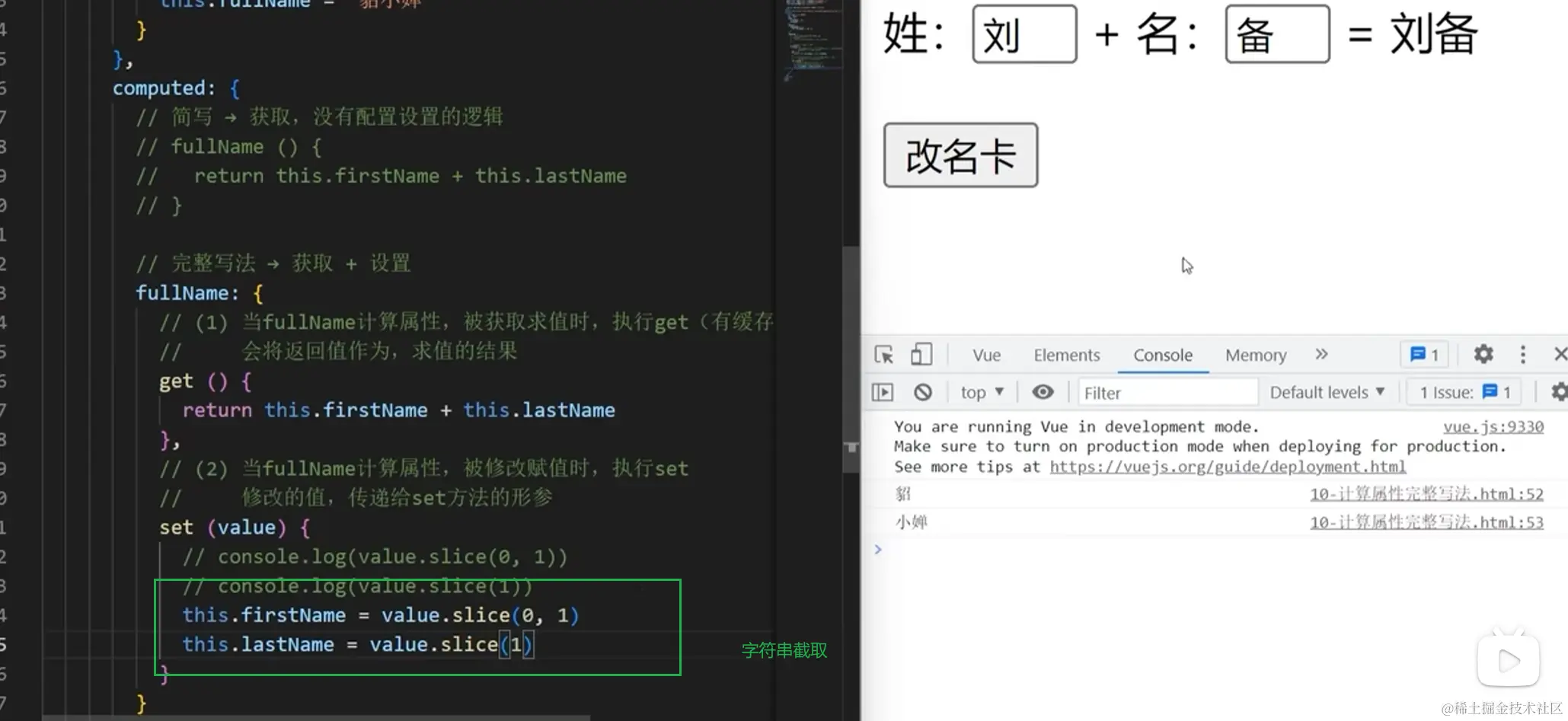Switch to the Vue devtools tab
This screenshot has height=721, width=1568.
pyautogui.click(x=986, y=356)
